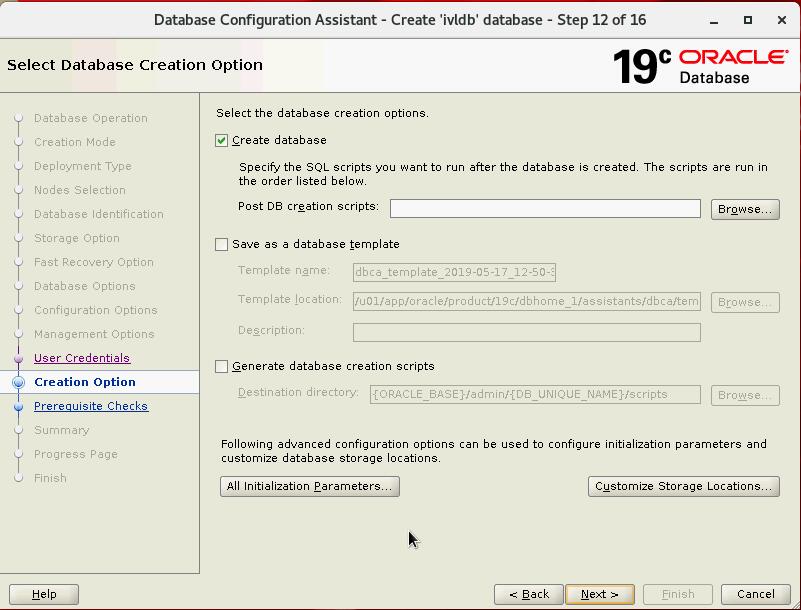Click the Prerequisite Checks step bullet icon
Image resolution: width=801 pixels, height=610 pixels.
18,406
